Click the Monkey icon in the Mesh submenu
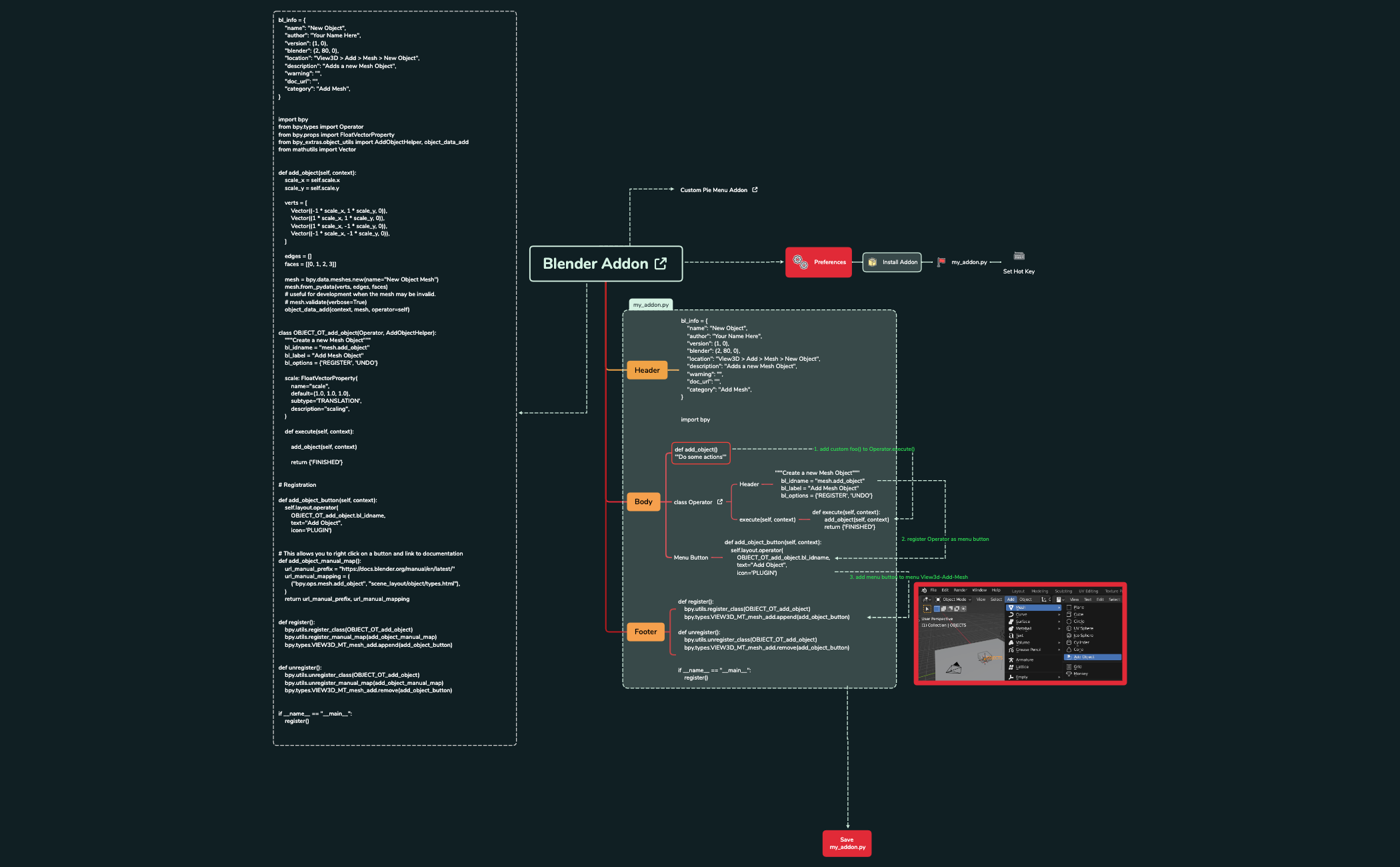This screenshot has width=1400, height=867. [1069, 674]
